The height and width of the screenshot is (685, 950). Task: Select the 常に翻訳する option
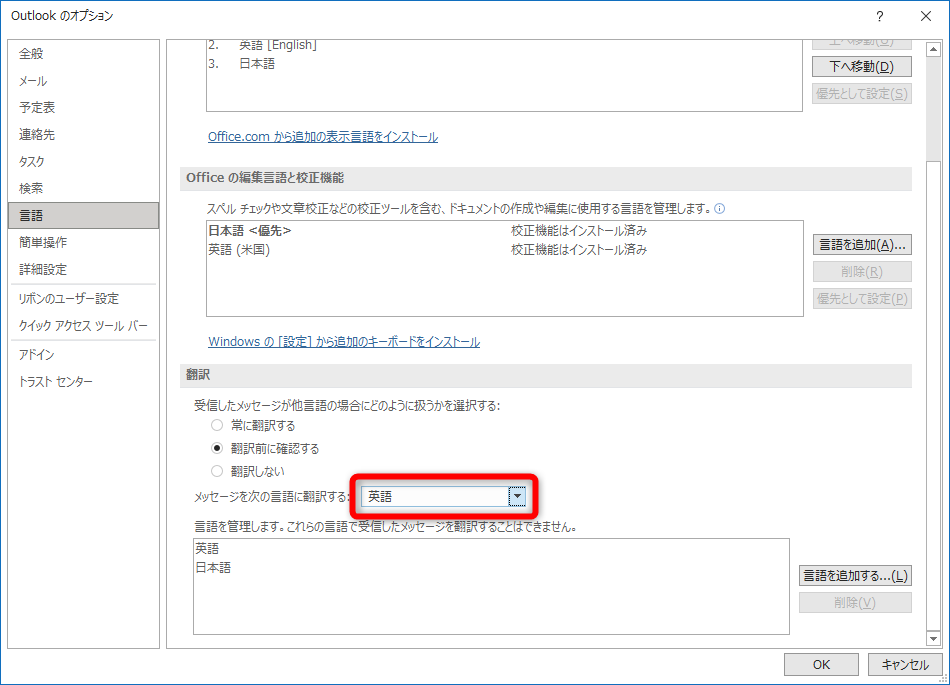click(x=216, y=426)
